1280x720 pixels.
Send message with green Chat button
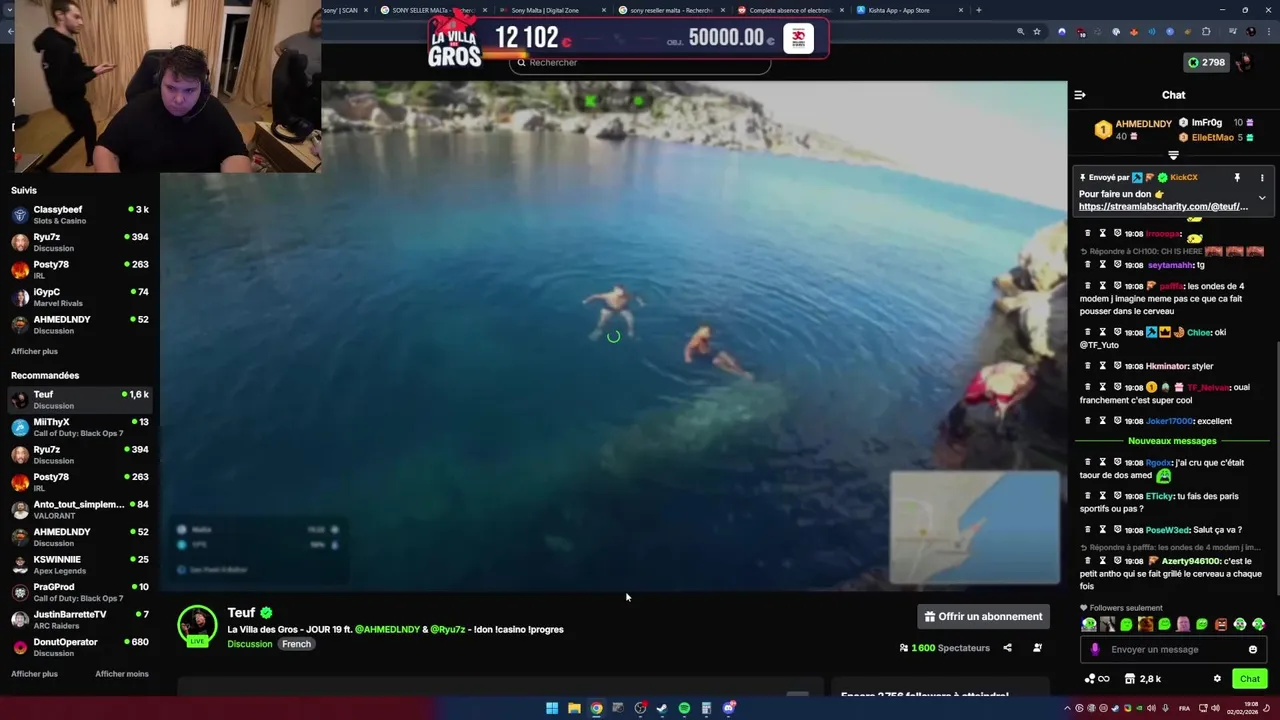[1250, 678]
